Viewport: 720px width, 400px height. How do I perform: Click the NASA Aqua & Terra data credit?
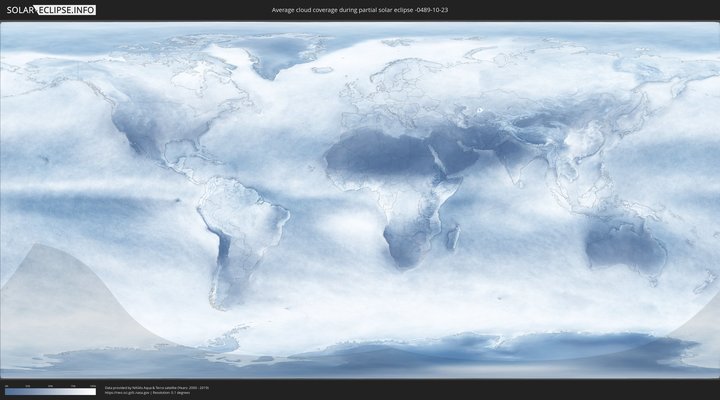(x=156, y=386)
